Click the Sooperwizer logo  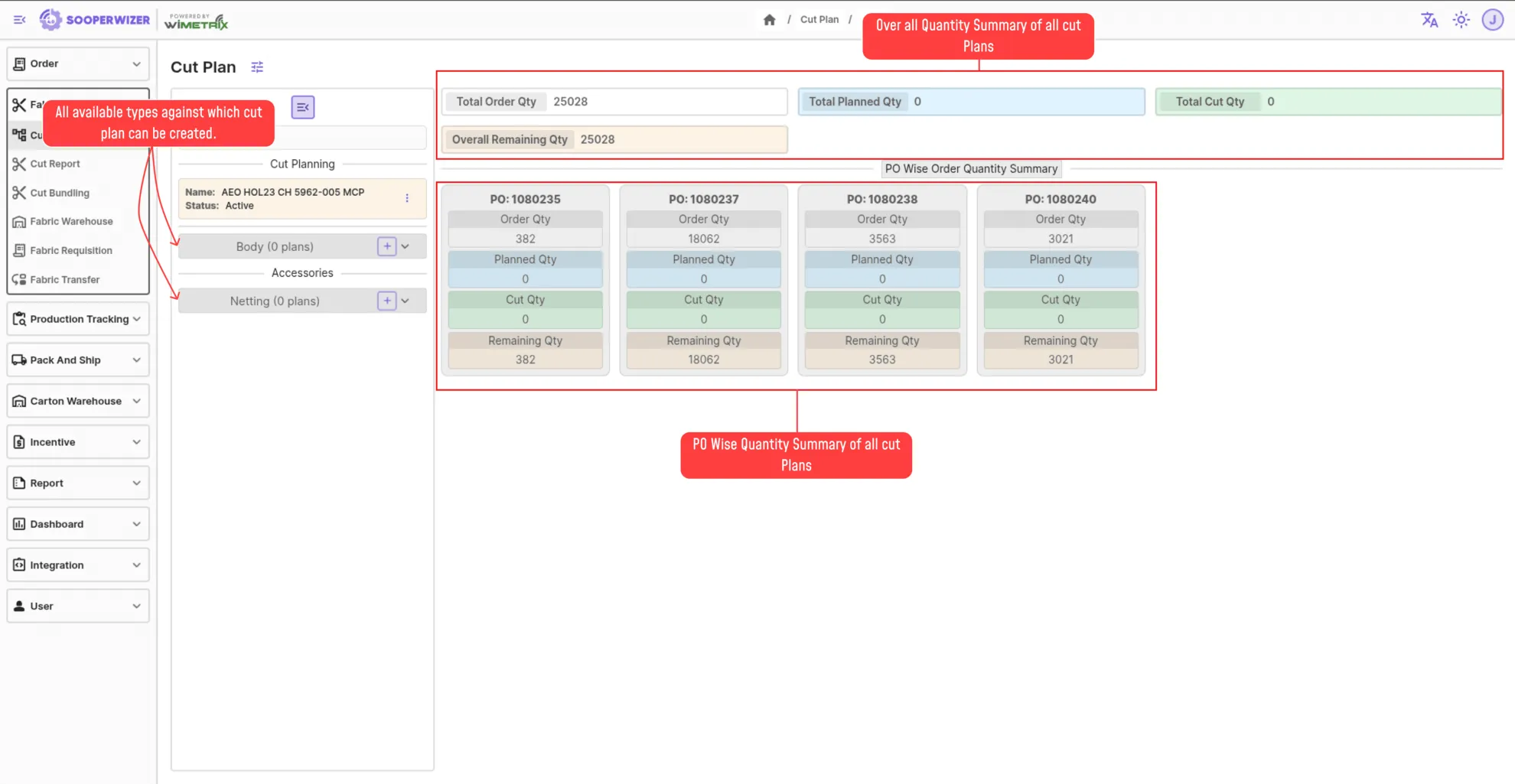pos(95,20)
